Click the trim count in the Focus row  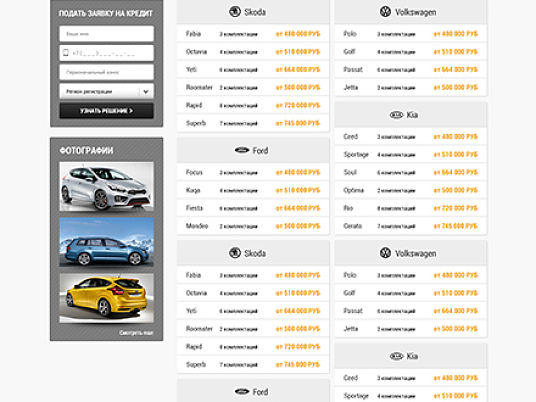click(x=238, y=173)
